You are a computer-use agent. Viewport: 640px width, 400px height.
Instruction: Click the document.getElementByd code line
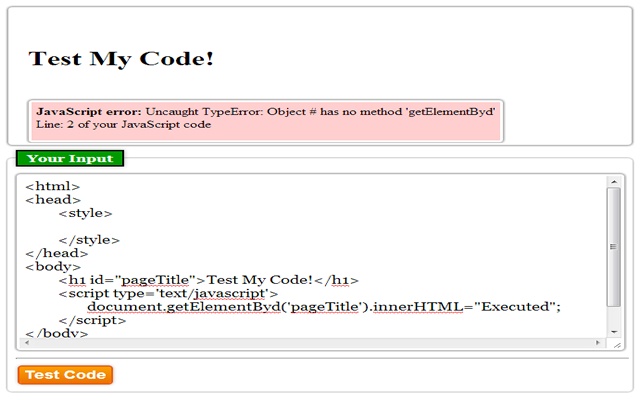tap(324, 307)
